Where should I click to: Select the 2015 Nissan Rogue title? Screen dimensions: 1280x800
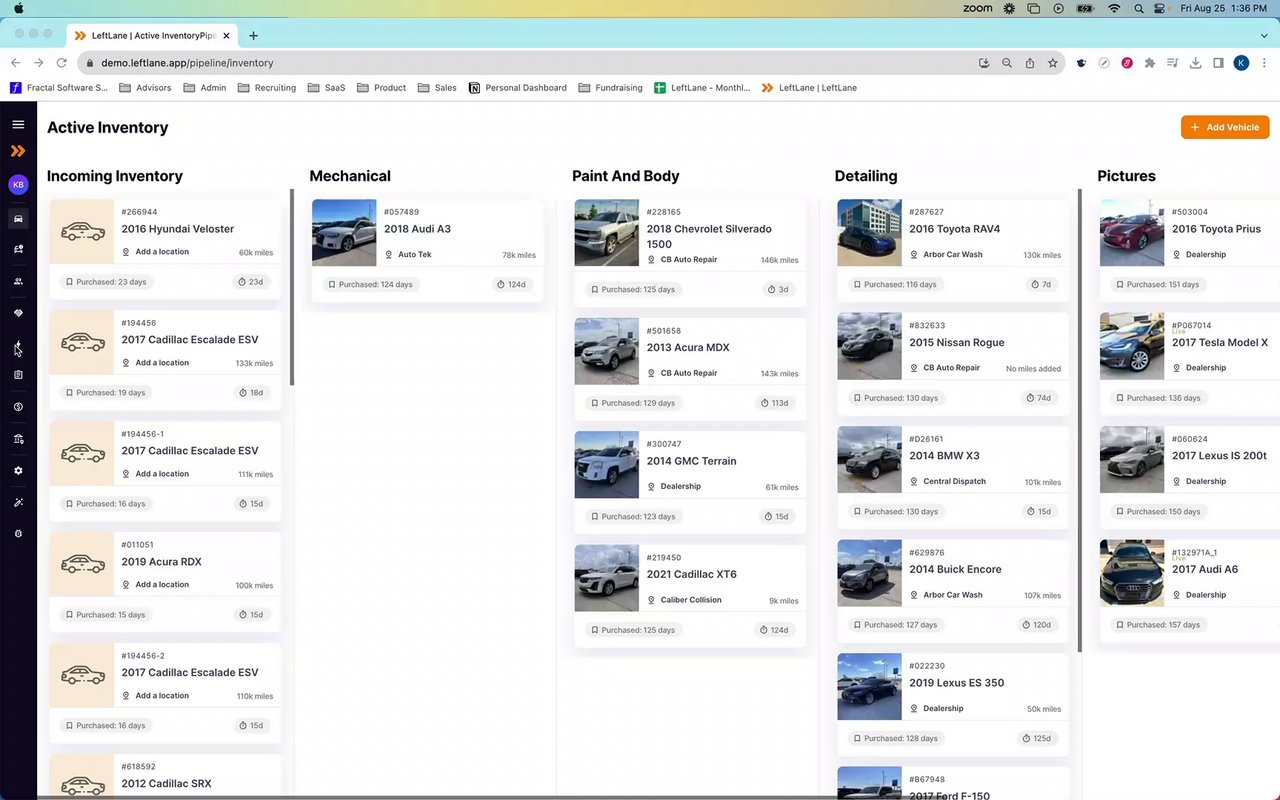pyautogui.click(x=957, y=343)
